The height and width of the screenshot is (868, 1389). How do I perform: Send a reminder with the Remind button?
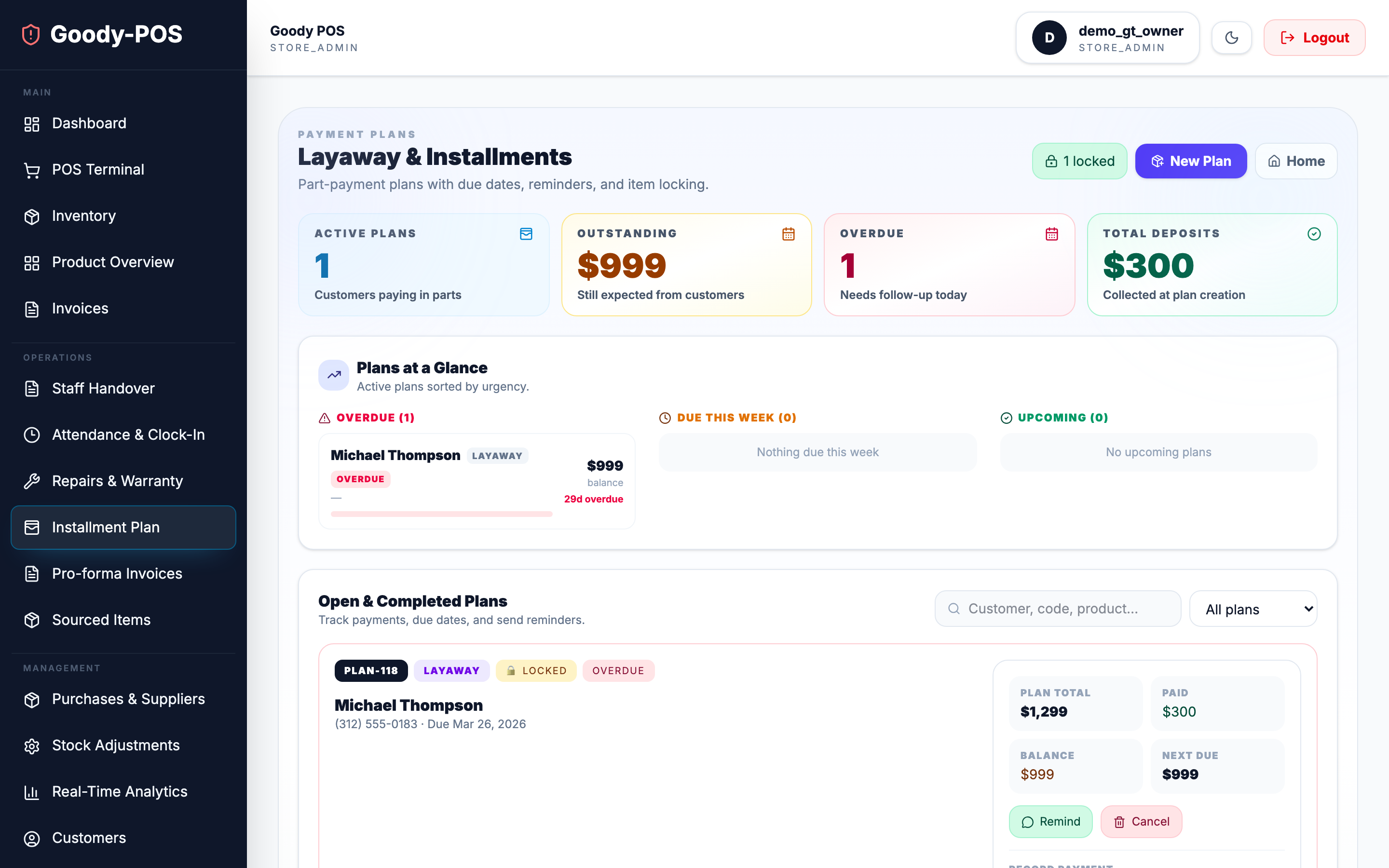1050,822
